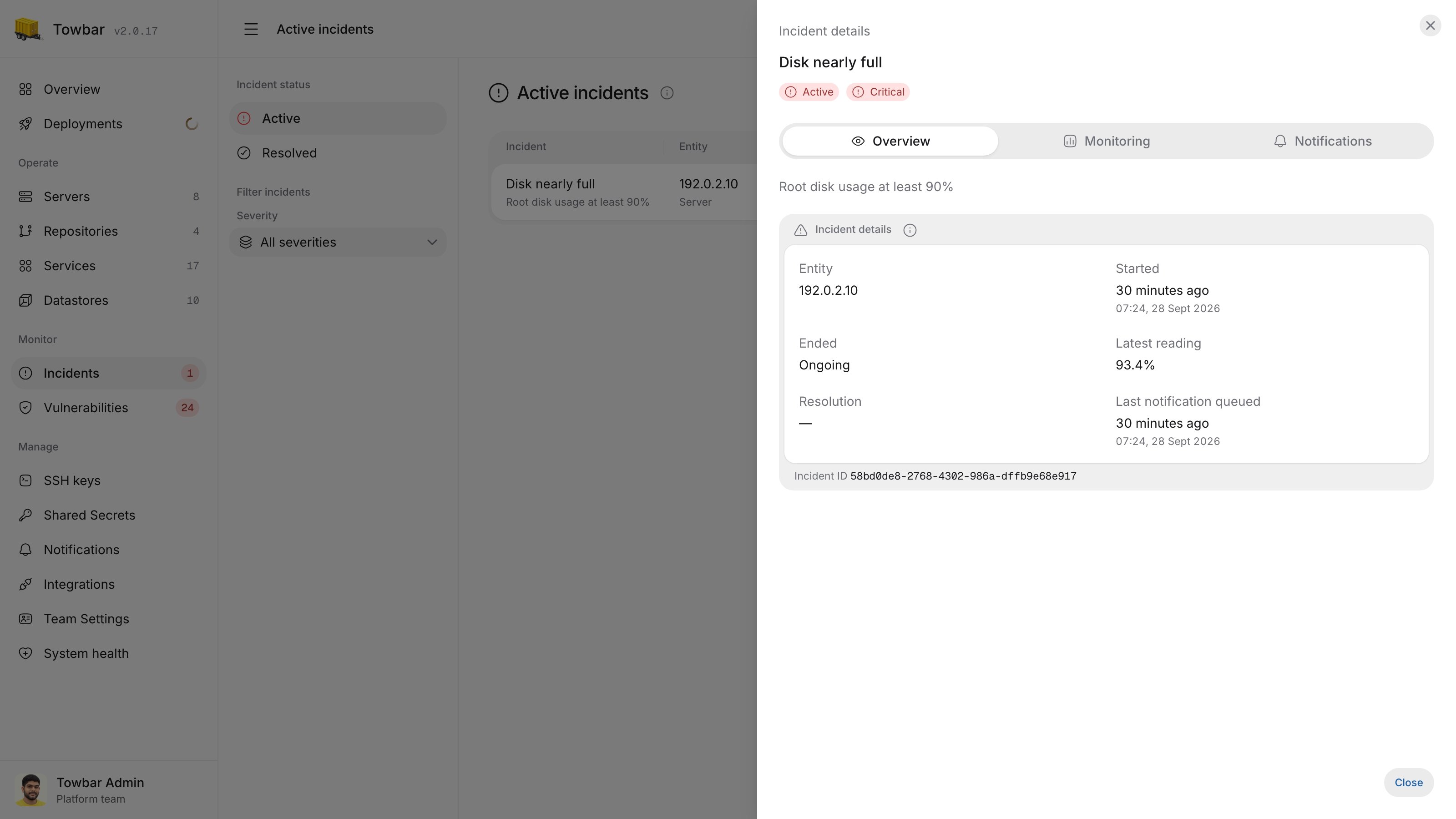
Task: Click the Critical severity badge
Action: click(x=878, y=92)
